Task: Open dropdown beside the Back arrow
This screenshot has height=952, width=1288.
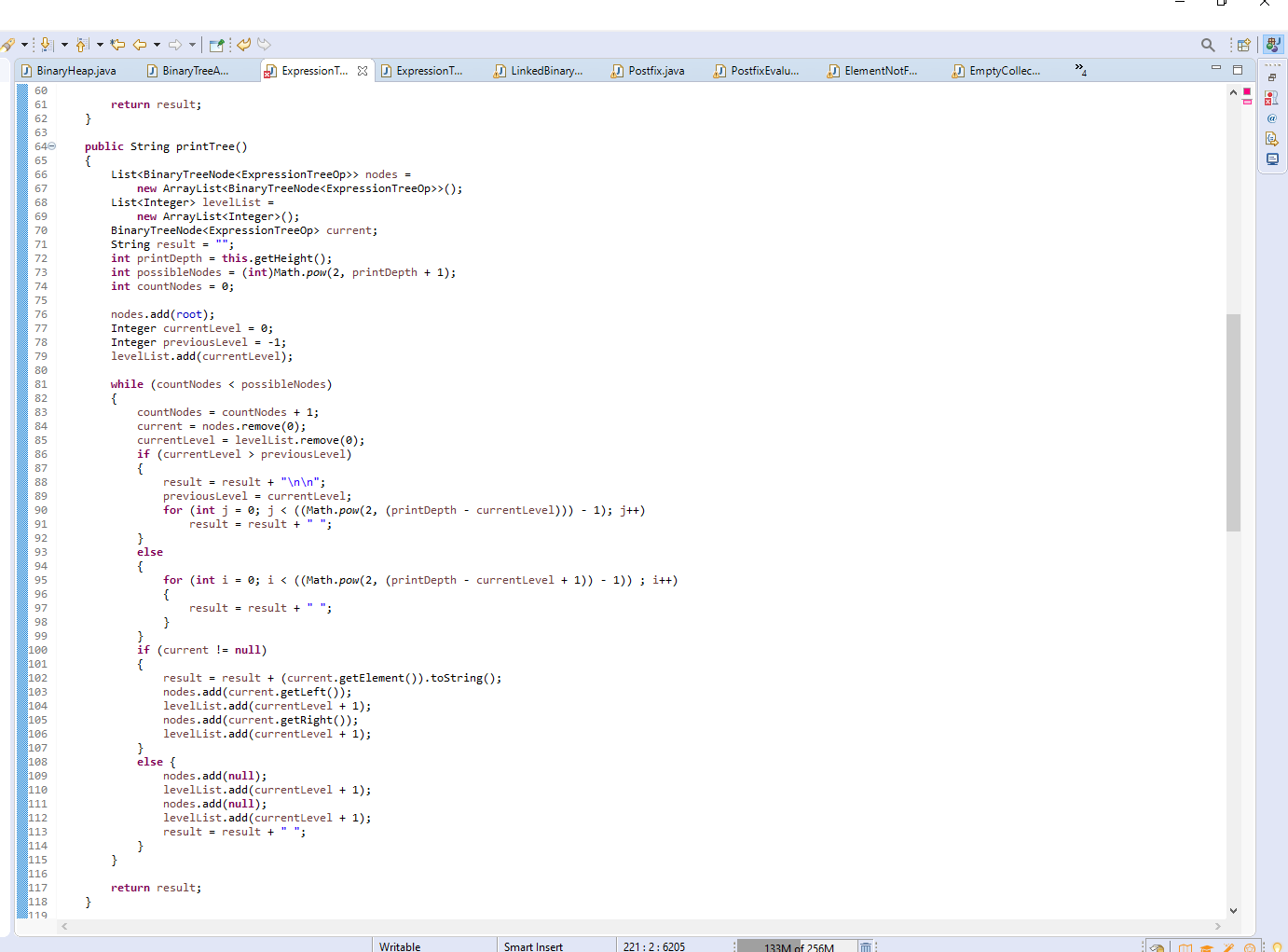Action: pos(157,44)
